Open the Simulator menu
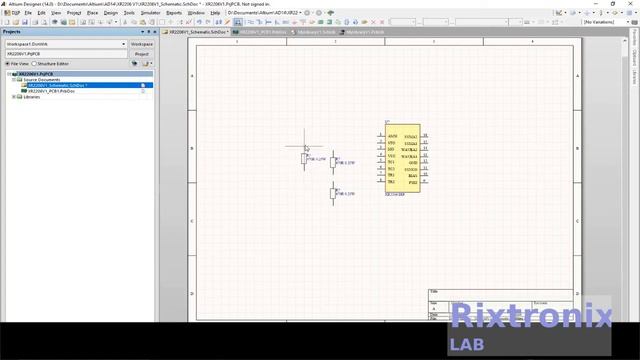The image size is (640, 360). tap(150, 13)
